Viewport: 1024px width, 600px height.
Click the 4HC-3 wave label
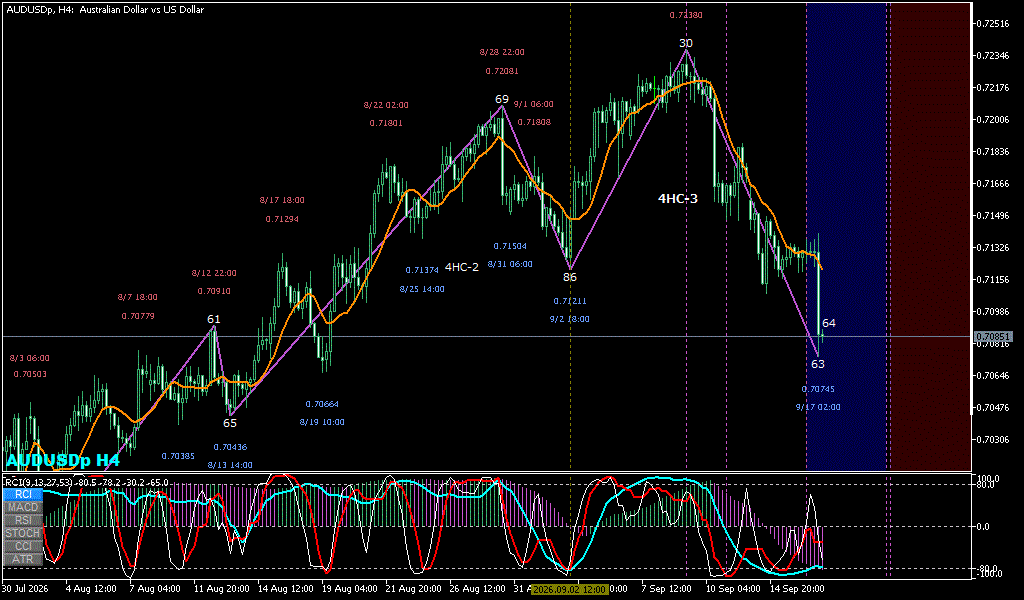point(678,198)
